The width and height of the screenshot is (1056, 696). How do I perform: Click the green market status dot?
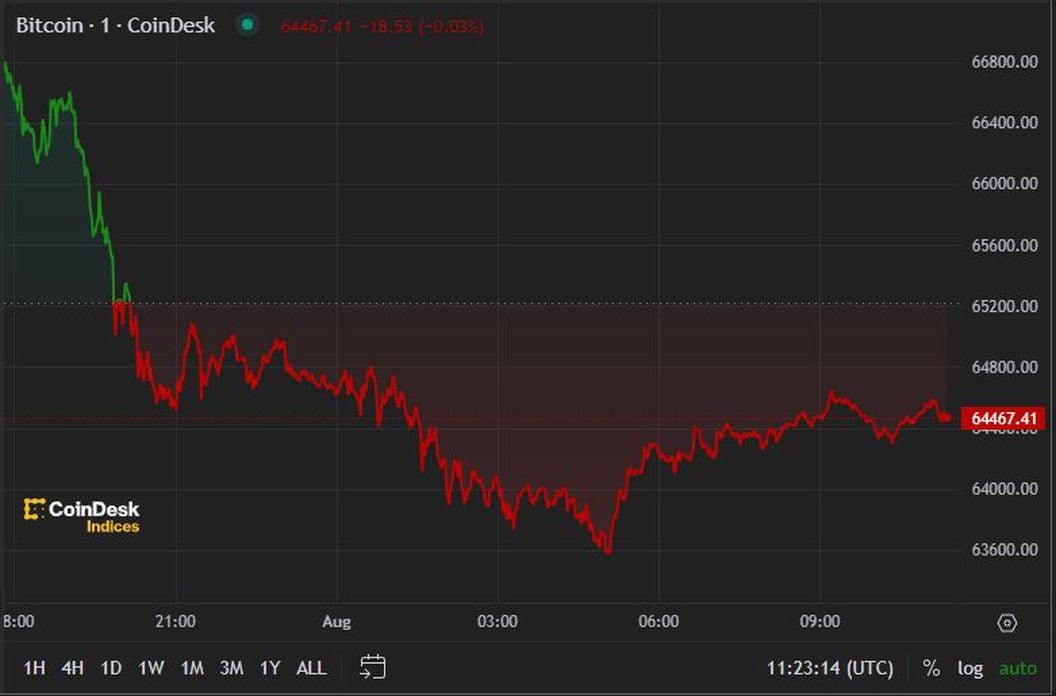coord(247,25)
